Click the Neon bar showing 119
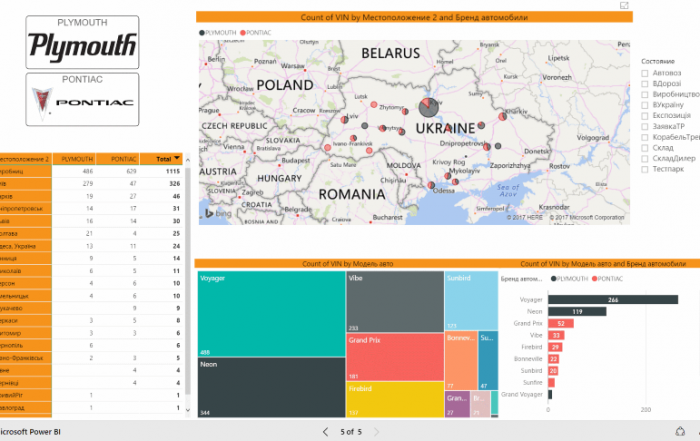 click(577, 312)
